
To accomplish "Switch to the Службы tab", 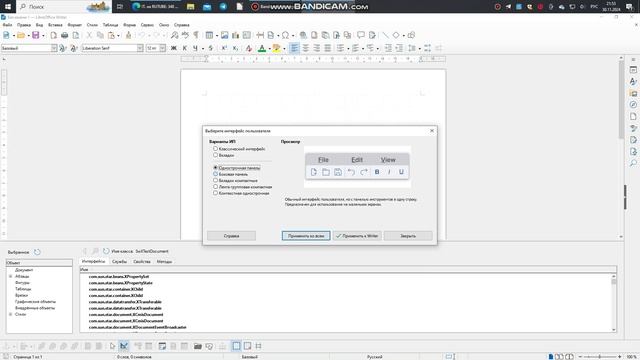I will (120, 262).
